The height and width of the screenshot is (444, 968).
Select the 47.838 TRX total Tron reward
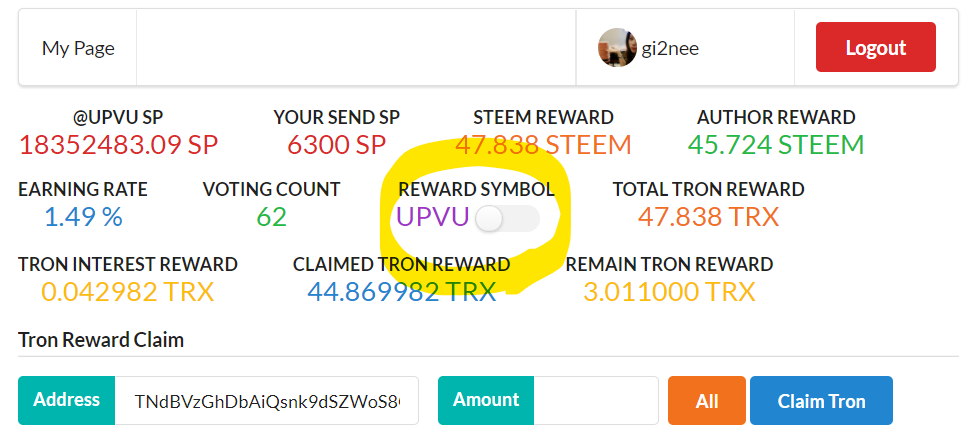708,217
